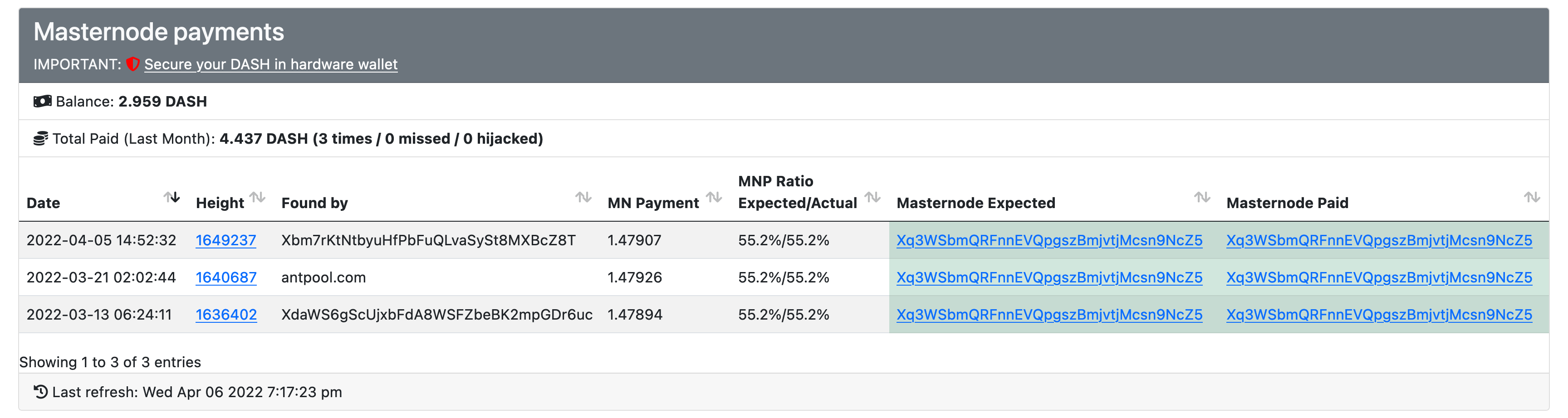The width and height of the screenshot is (1568, 418).
Task: Sort by Height using its arrow icon
Action: (258, 197)
